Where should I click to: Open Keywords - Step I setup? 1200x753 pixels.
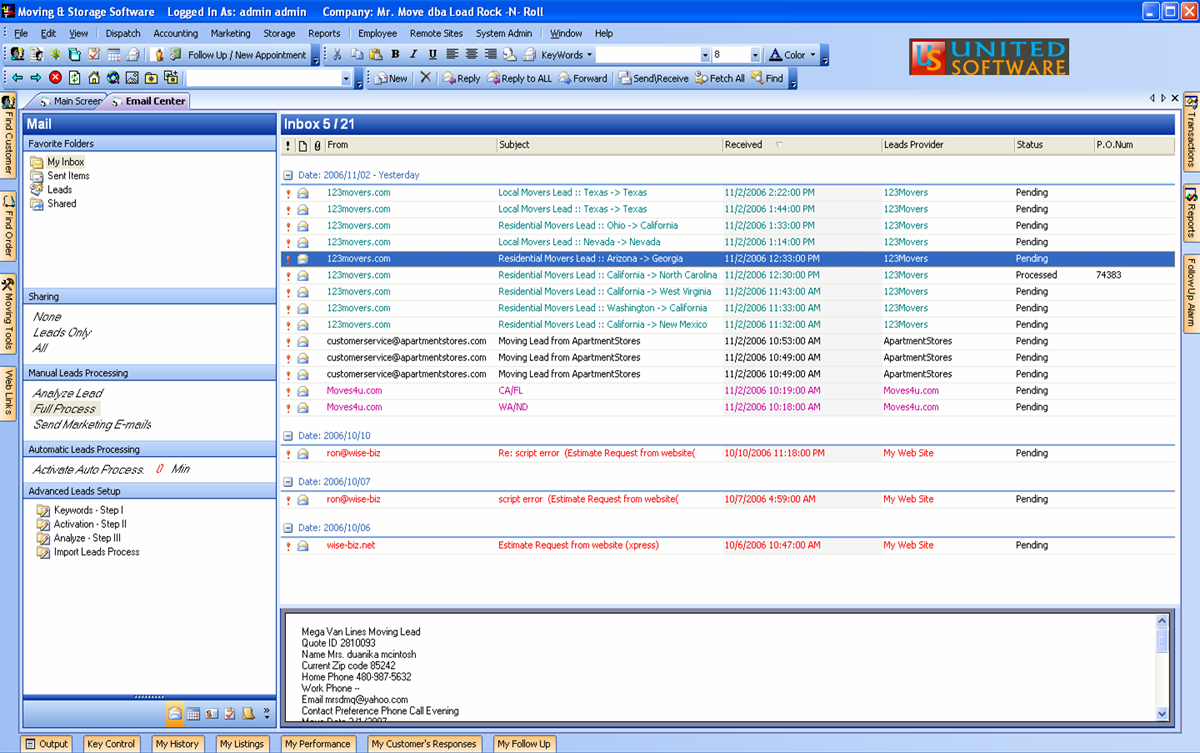[x=88, y=510]
